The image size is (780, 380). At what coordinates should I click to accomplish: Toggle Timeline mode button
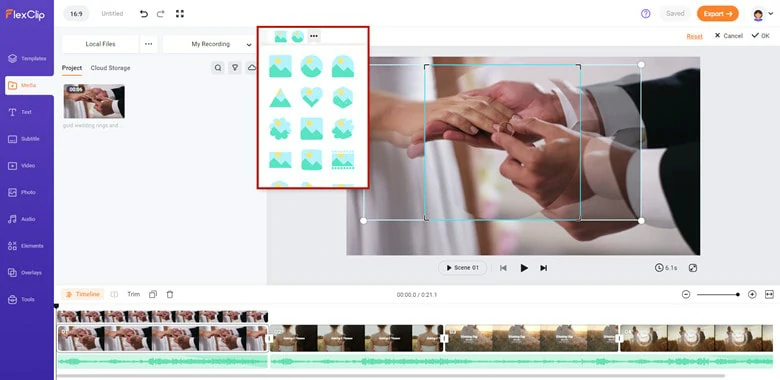click(83, 294)
